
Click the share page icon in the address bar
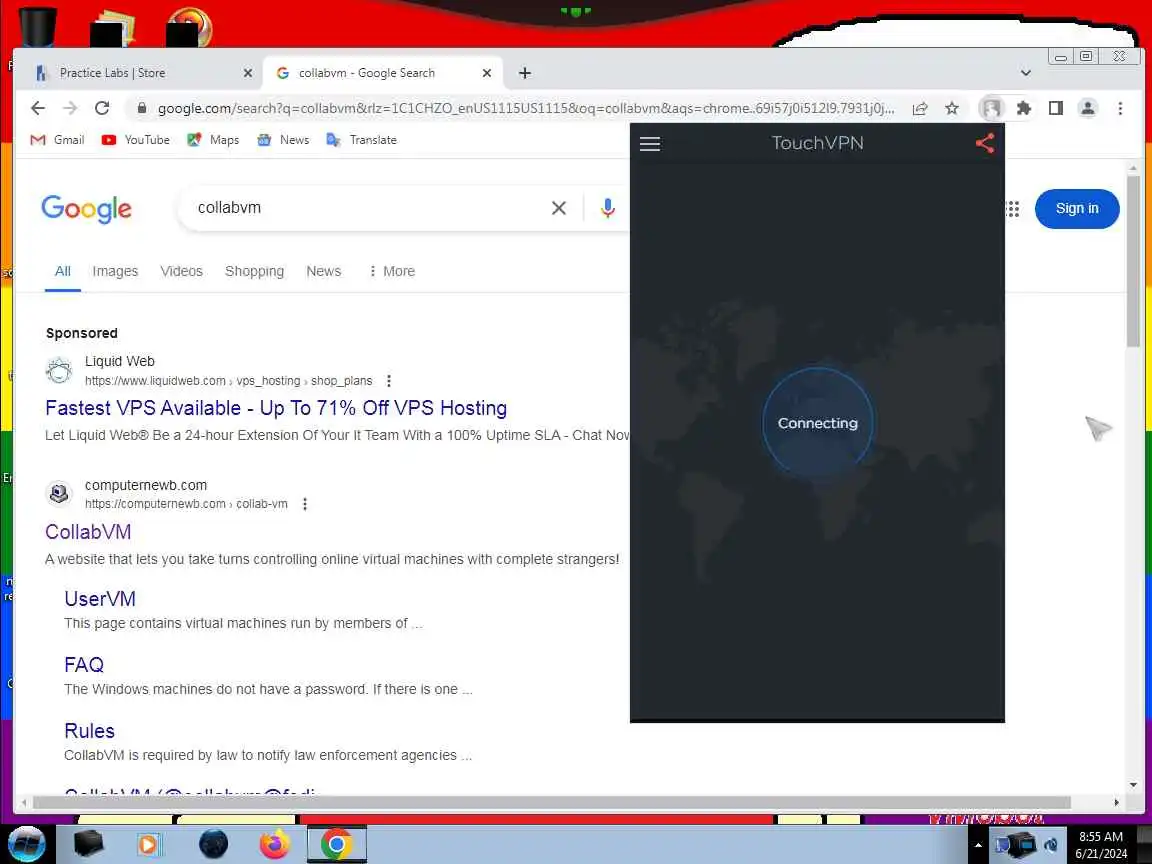point(920,109)
